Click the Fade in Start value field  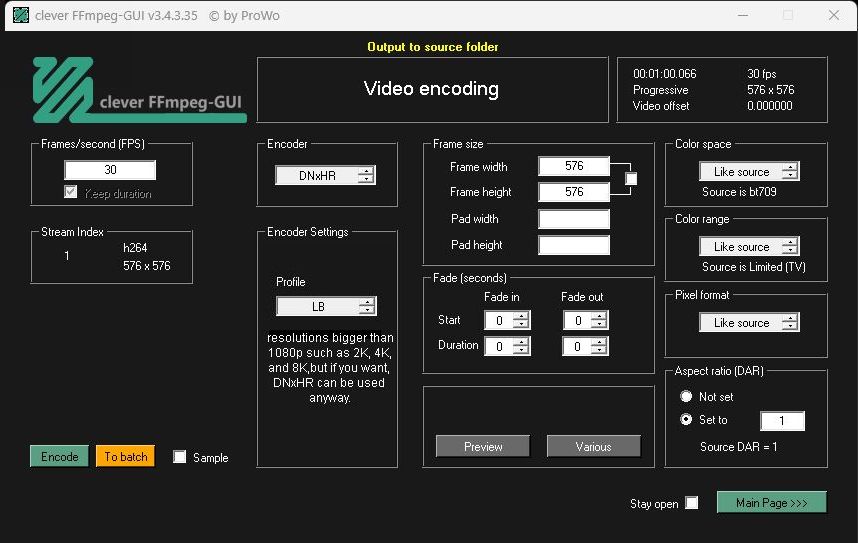(x=500, y=320)
